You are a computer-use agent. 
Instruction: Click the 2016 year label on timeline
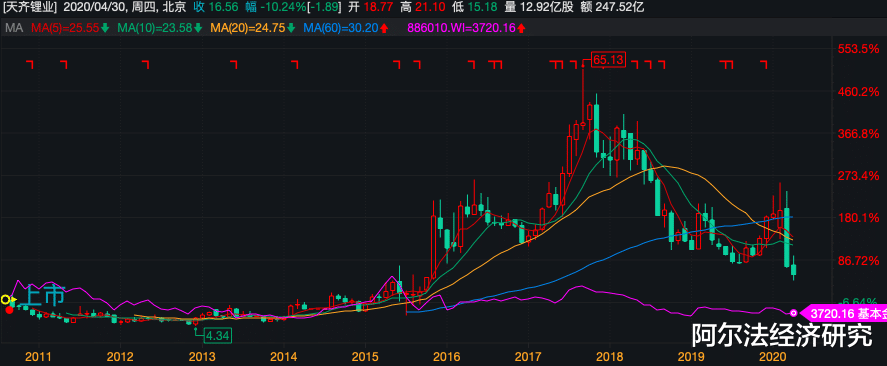tap(447, 356)
